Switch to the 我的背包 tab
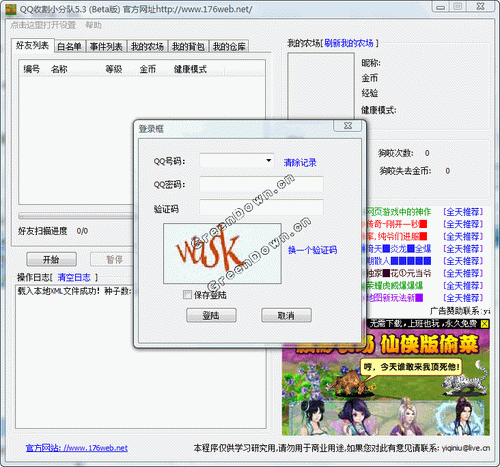500x467 pixels. pos(188,47)
